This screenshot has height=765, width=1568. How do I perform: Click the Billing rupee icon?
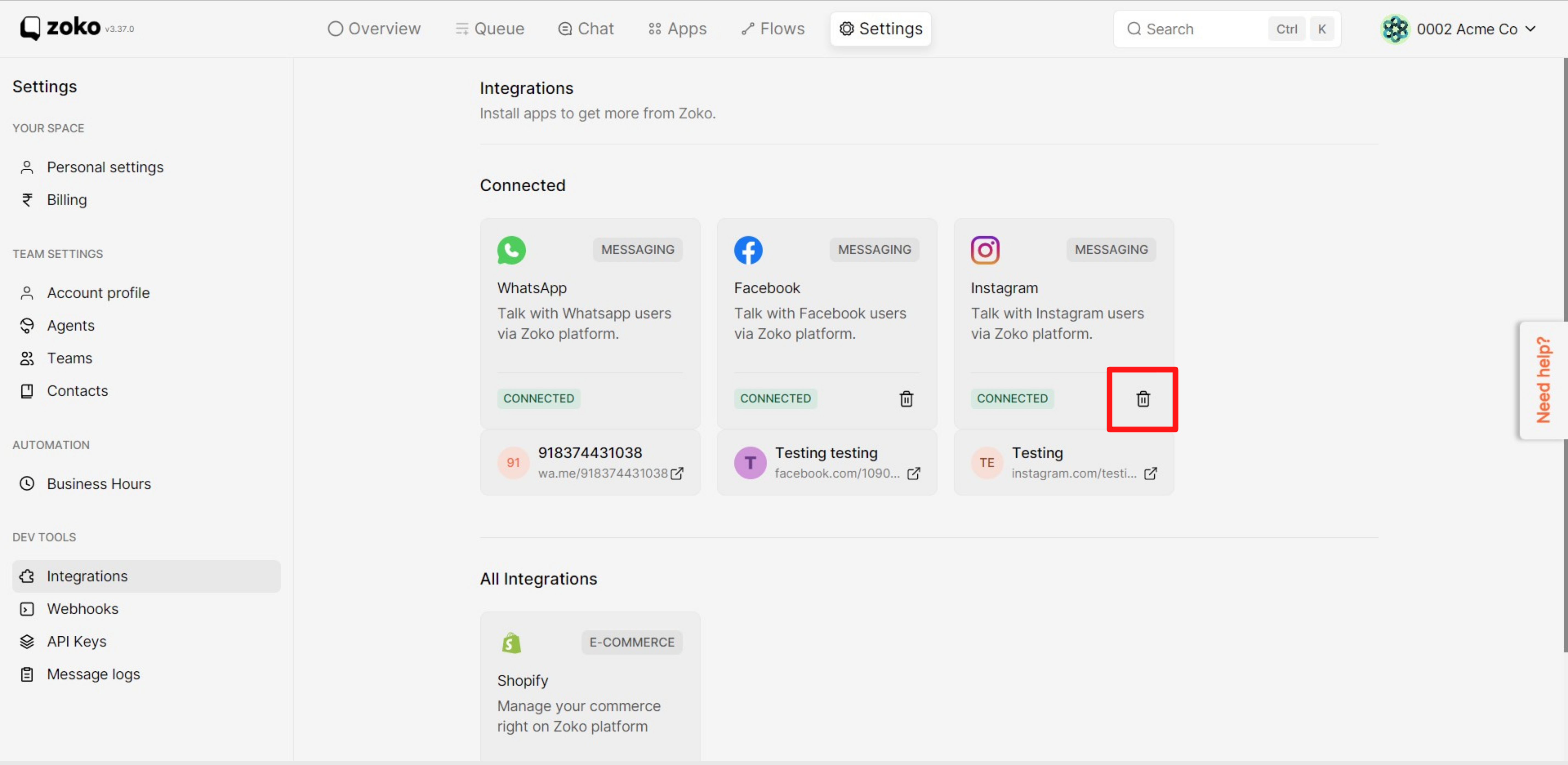click(27, 200)
